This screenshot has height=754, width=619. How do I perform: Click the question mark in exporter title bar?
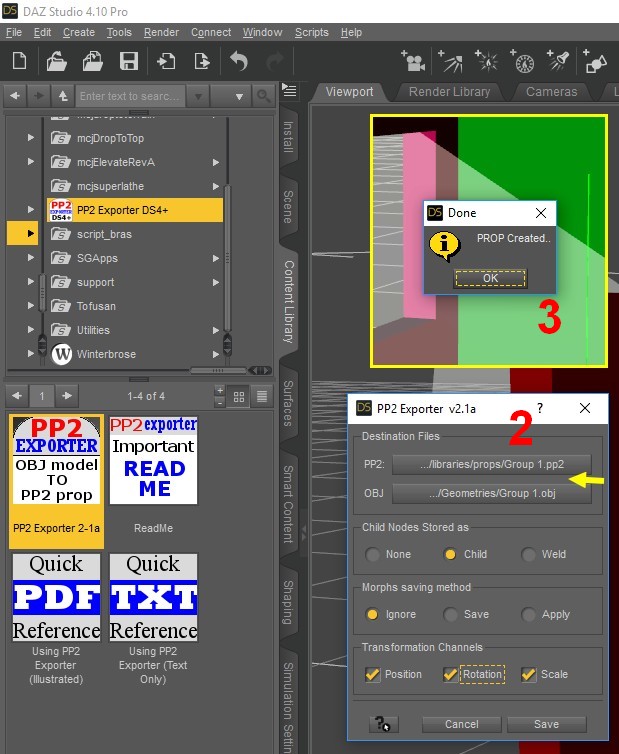click(540, 408)
